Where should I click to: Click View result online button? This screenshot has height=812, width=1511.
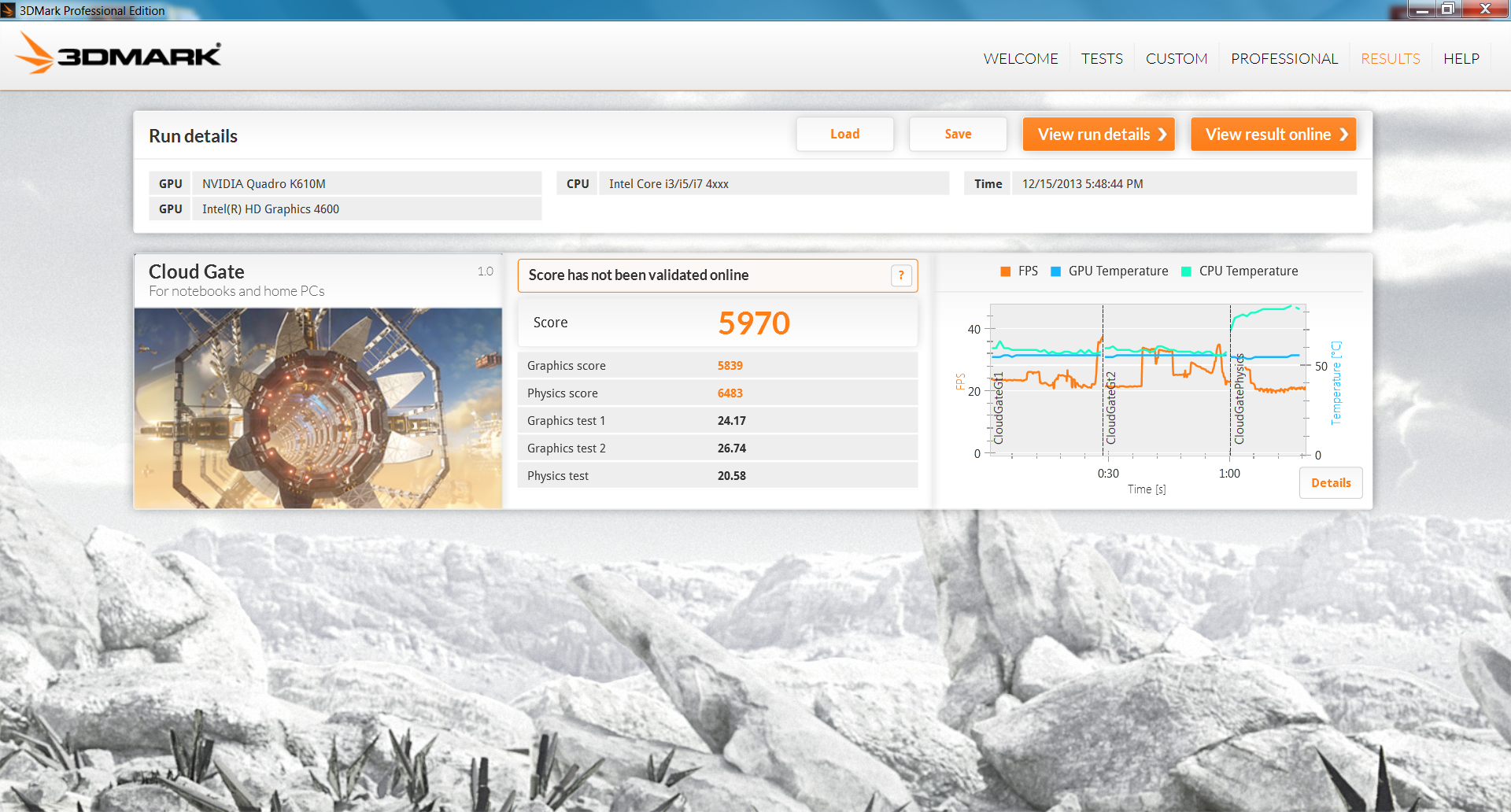[x=1273, y=135]
